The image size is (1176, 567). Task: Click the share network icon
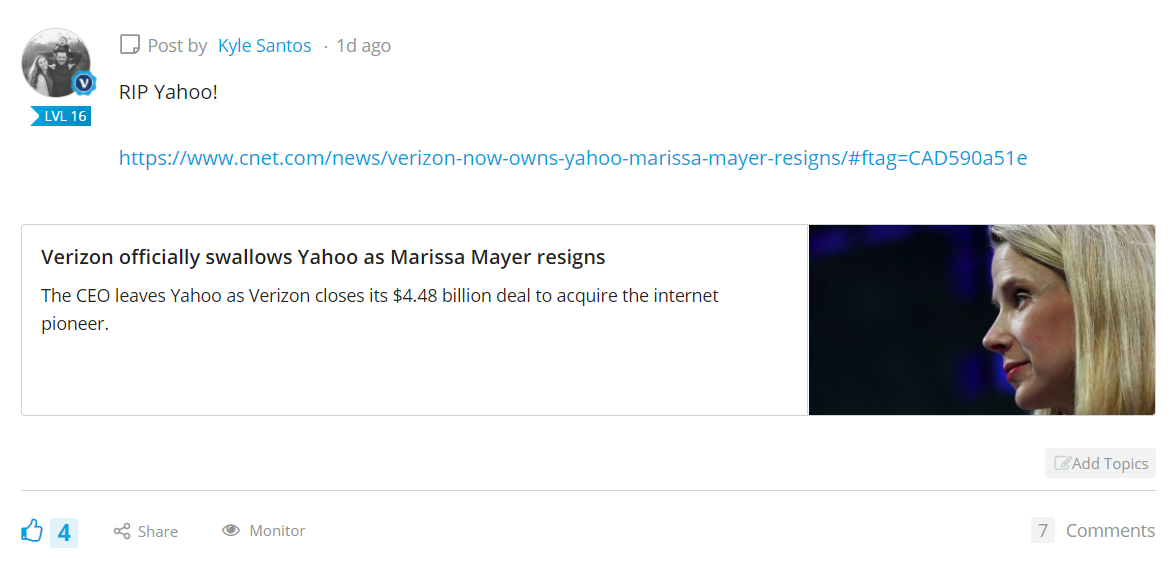click(x=122, y=531)
